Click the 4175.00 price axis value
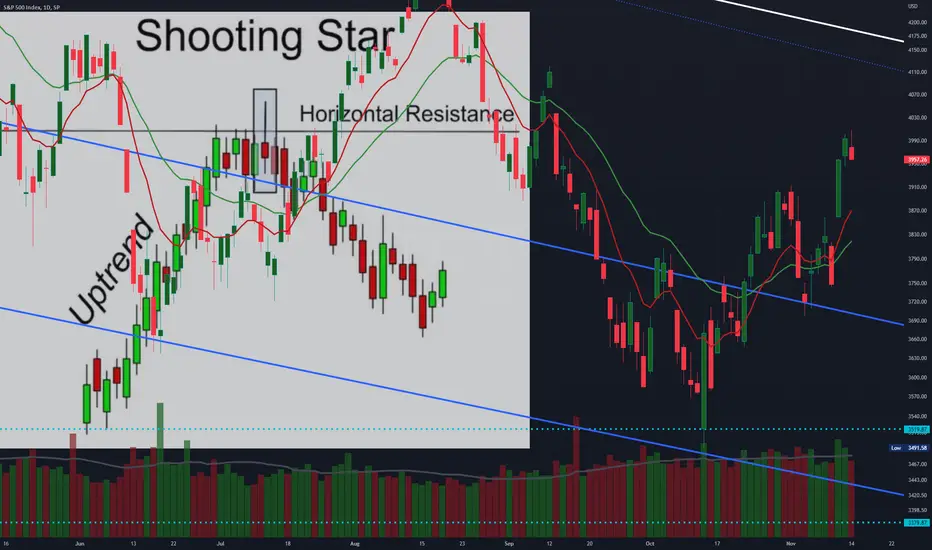This screenshot has height=550, width=932. pos(917,36)
